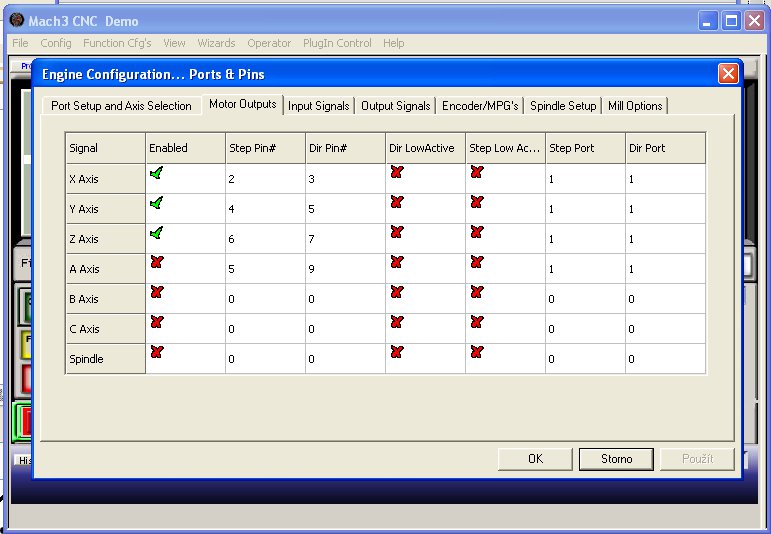Toggle Z Axis Step Low Active cross
This screenshot has width=771, height=534.
[476, 233]
